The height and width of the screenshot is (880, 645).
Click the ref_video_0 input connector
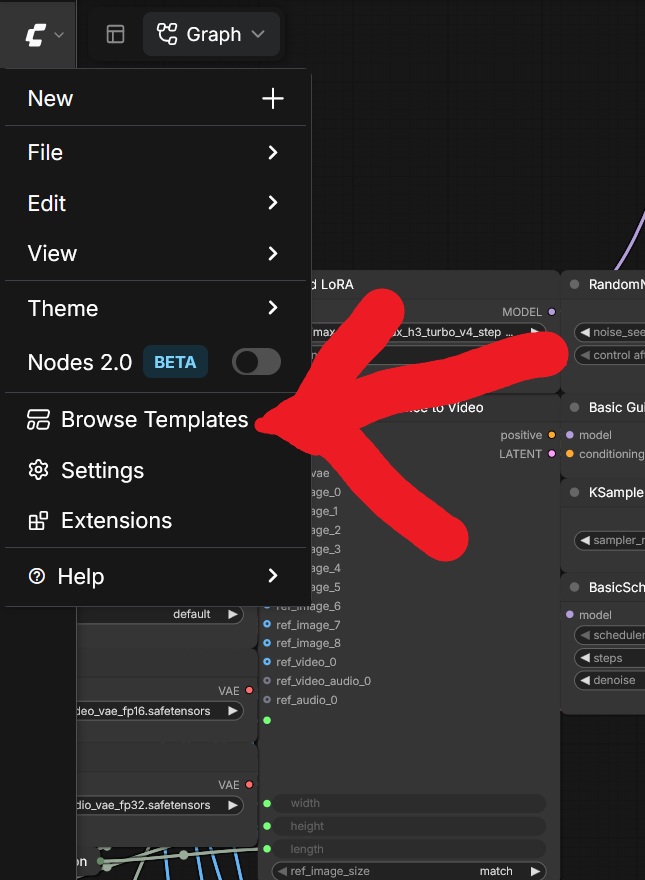pos(267,662)
